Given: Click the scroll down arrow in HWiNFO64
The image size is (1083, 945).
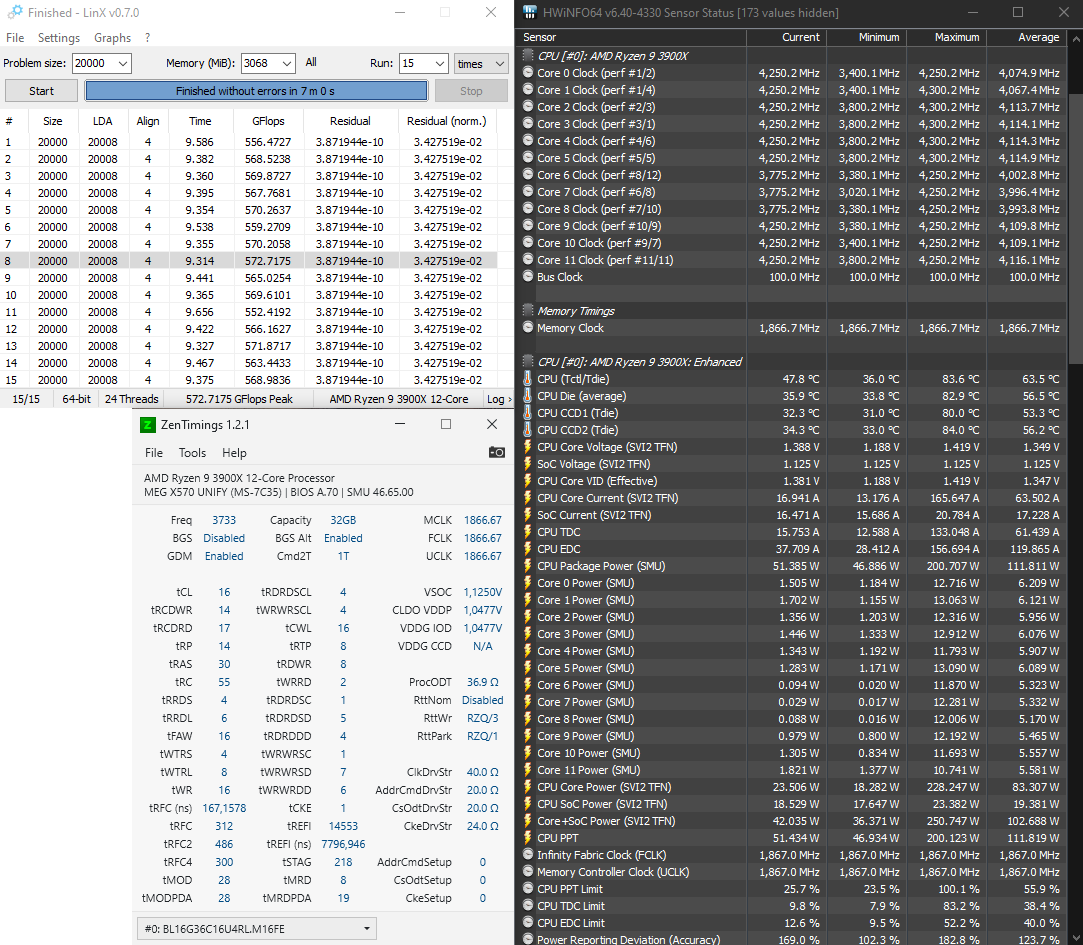Looking at the screenshot, I should click(x=1075, y=937).
